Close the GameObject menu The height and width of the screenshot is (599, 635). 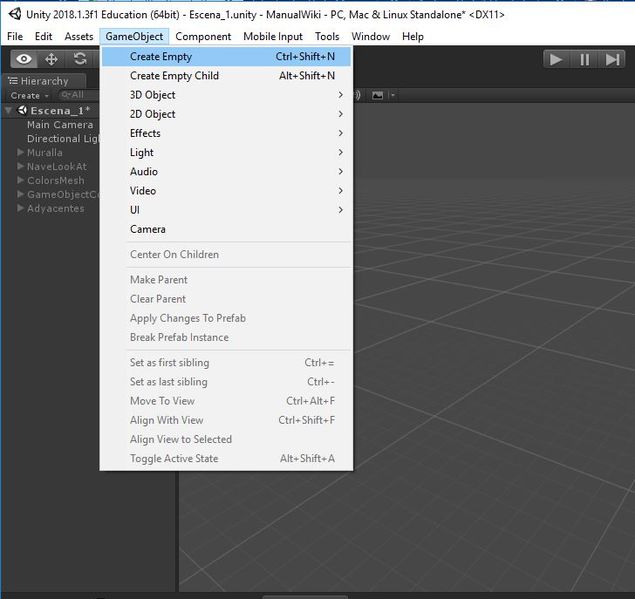point(134,36)
